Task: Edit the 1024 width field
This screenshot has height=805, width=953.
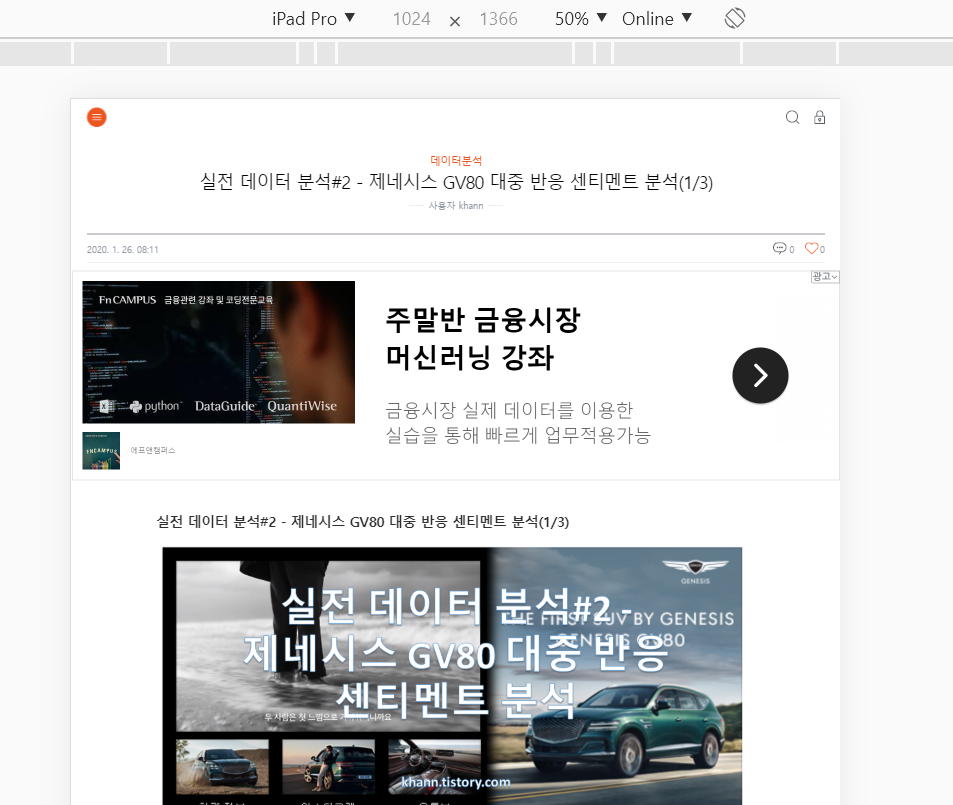Action: [x=411, y=19]
